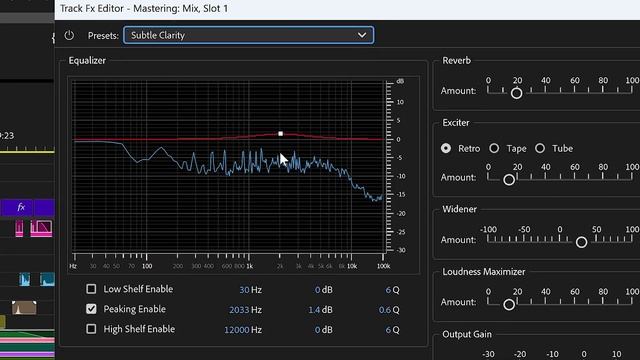The image size is (640, 360).
Task: Select the Tube exciter mode
Action: 540,148
